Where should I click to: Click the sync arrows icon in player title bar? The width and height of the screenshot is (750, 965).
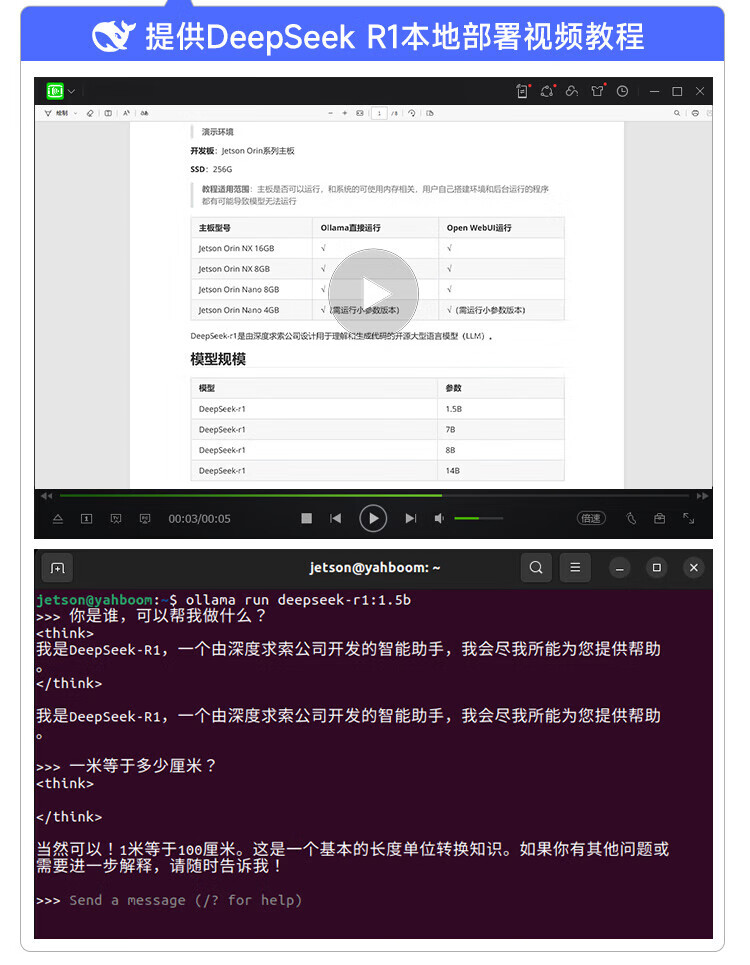tap(547, 91)
